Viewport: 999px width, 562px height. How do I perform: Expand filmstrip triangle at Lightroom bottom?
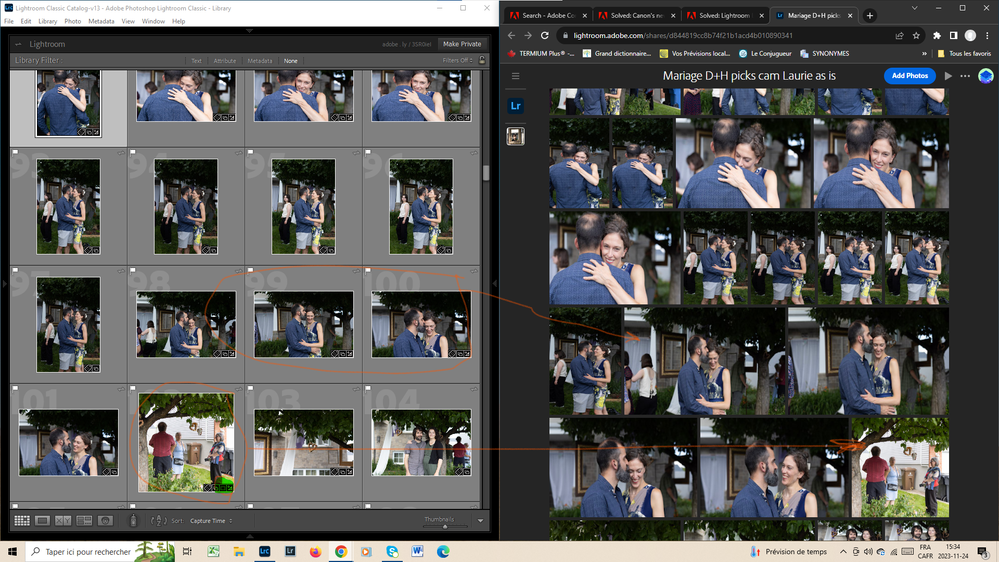(x=249, y=537)
